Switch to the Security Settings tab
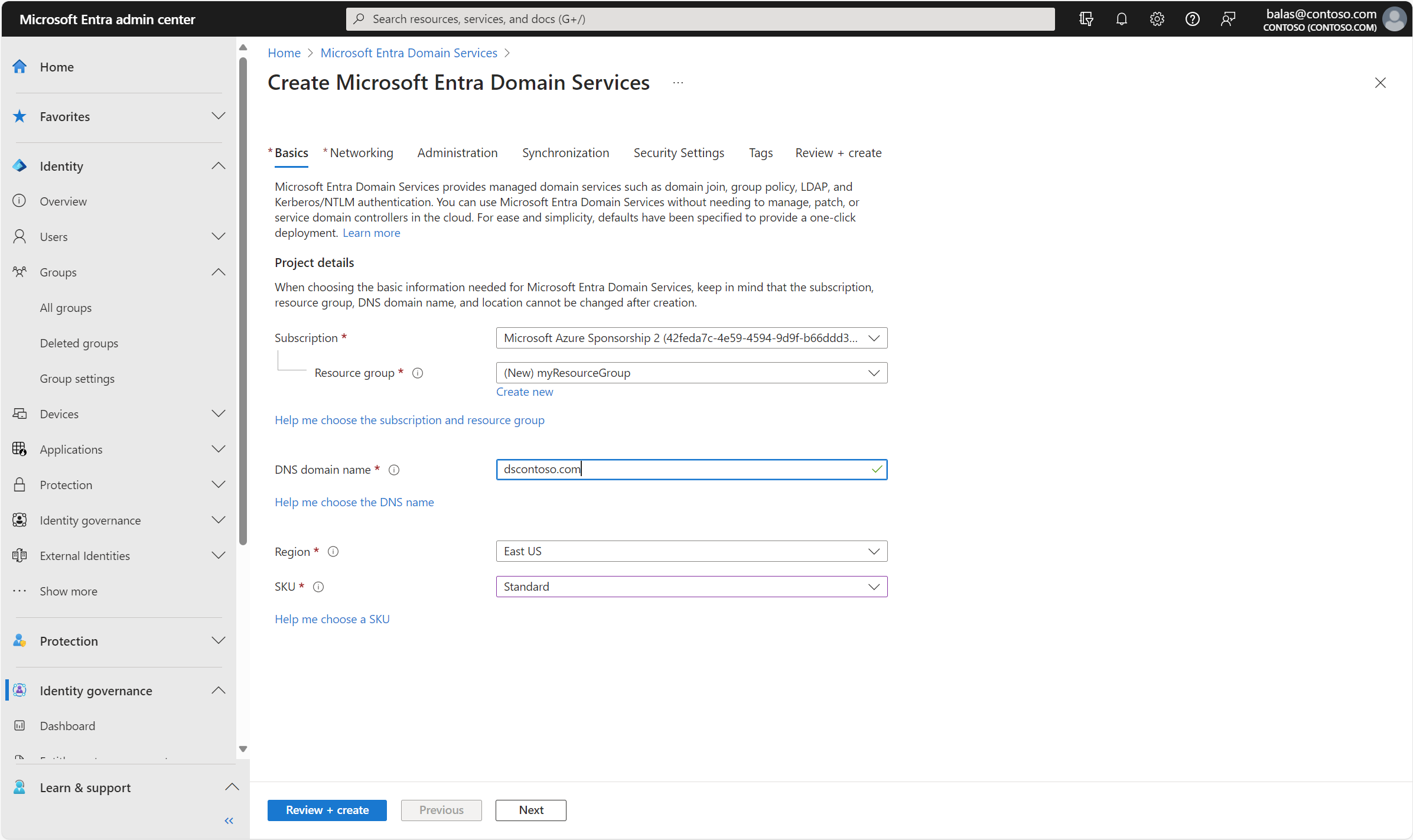 (678, 152)
